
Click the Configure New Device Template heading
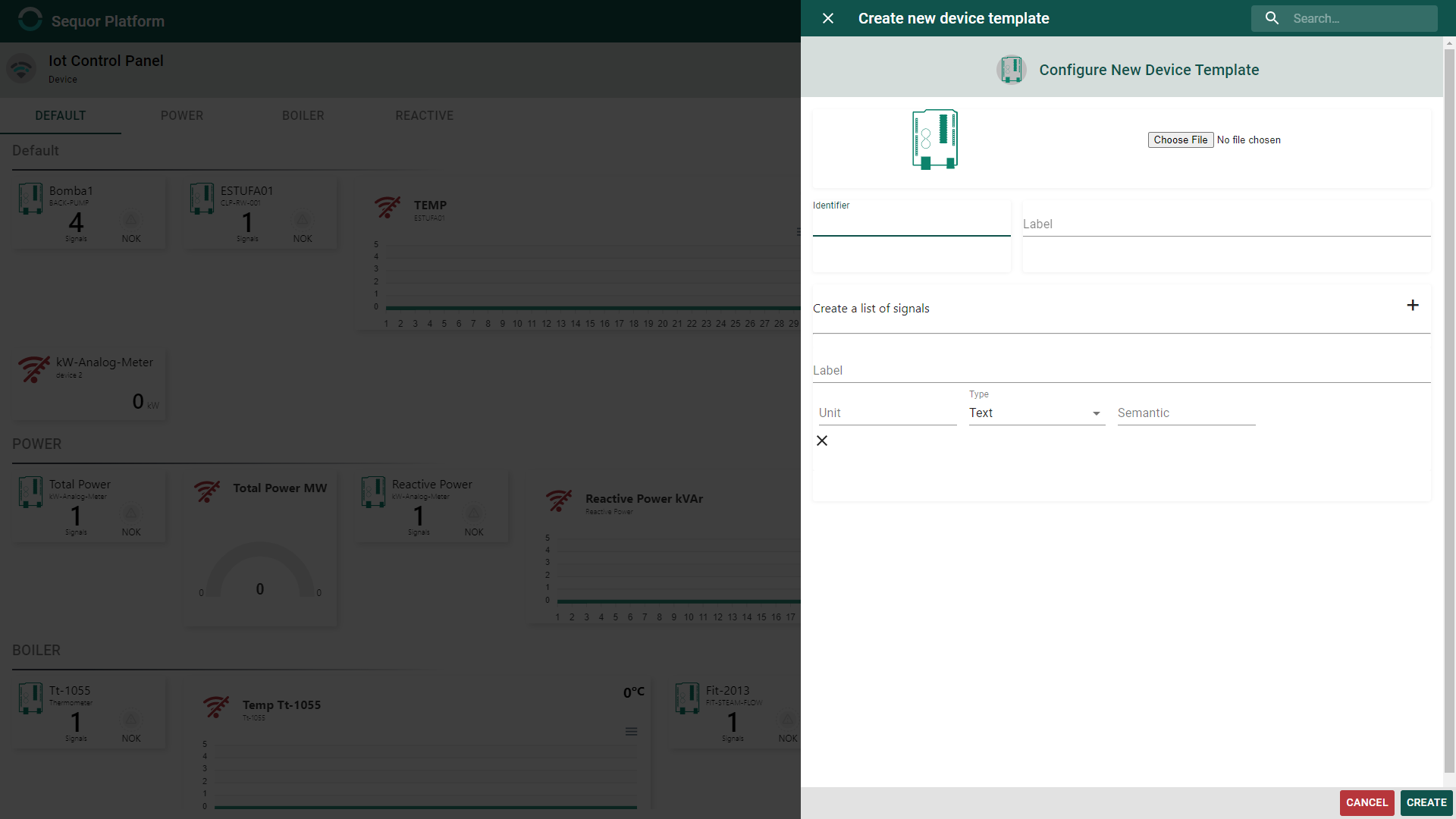pyautogui.click(x=1149, y=70)
